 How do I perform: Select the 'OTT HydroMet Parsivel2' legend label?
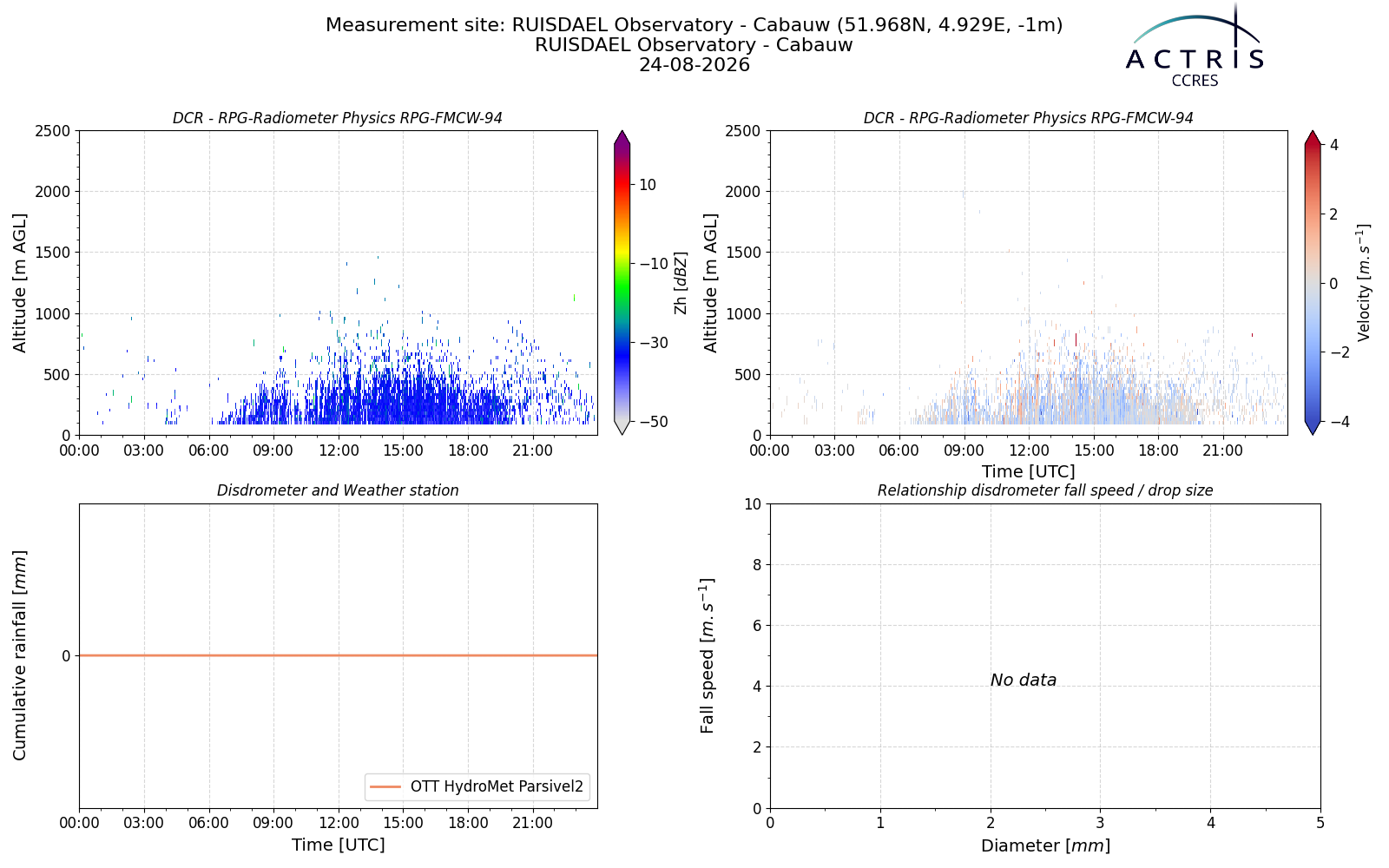point(497,787)
